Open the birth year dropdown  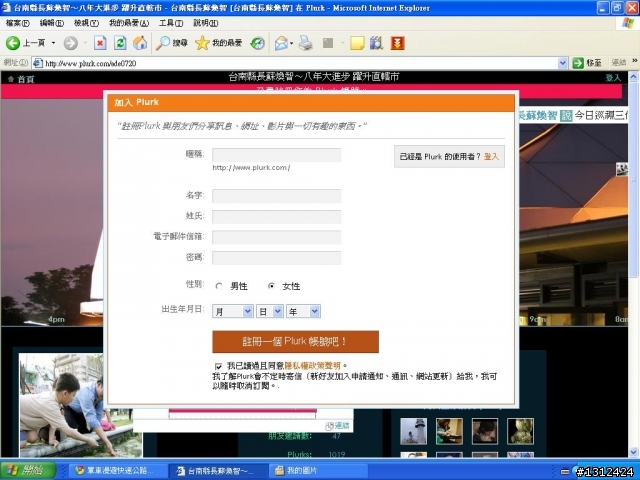point(303,311)
